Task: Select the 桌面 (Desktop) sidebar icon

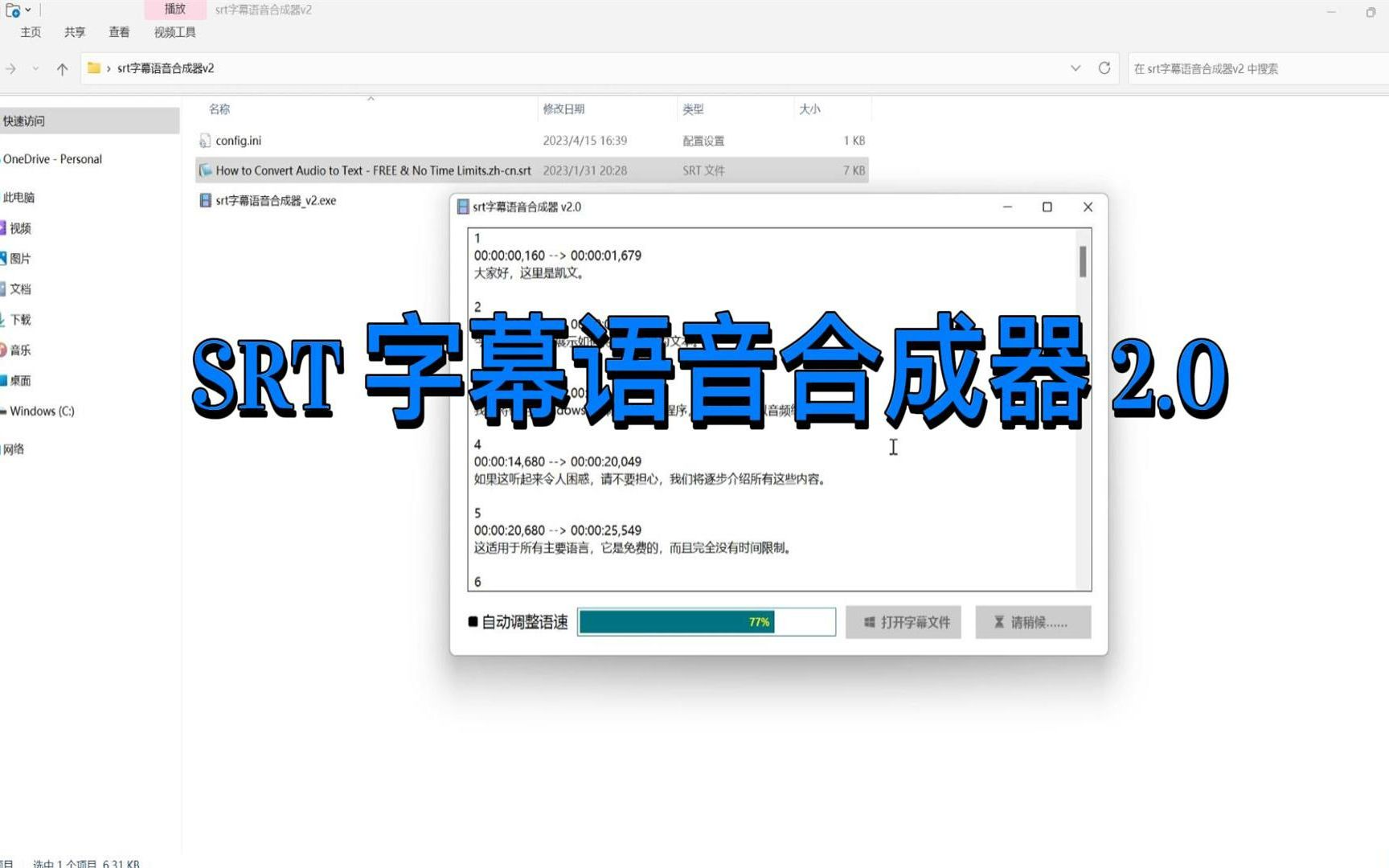Action: (19, 380)
